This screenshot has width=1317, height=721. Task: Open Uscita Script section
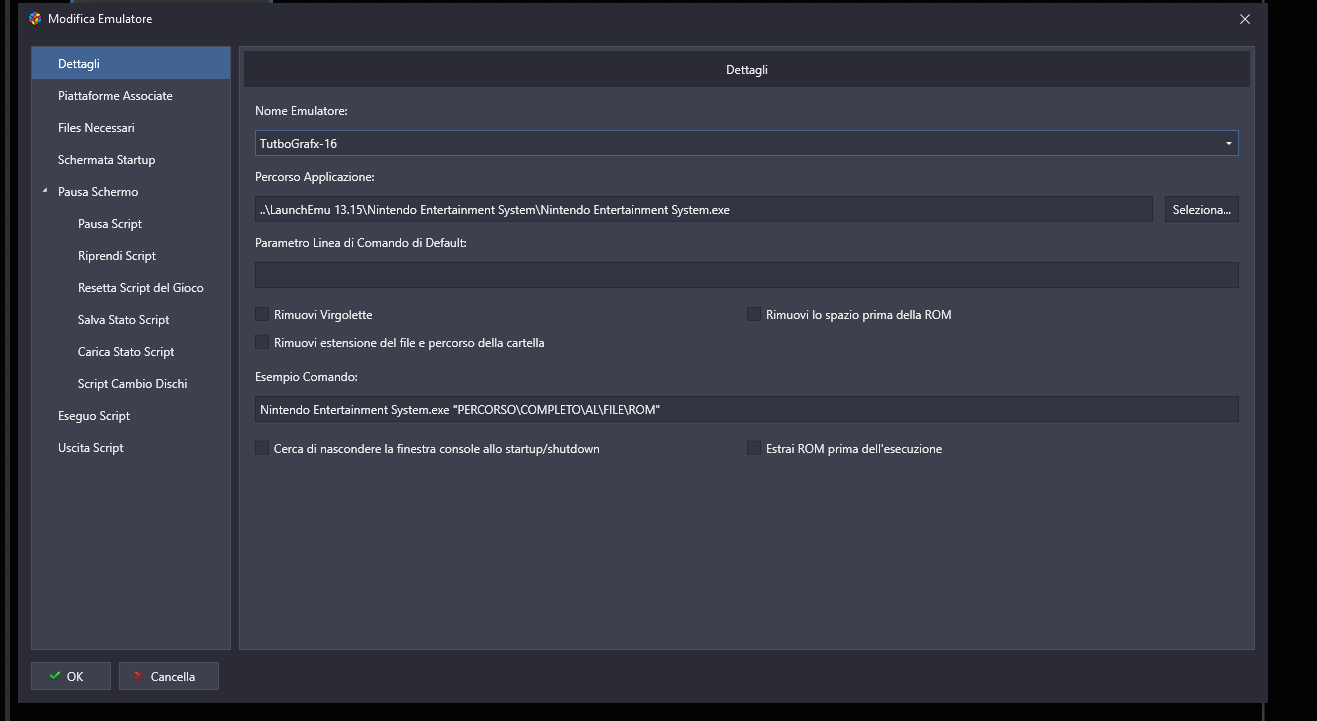coord(131,448)
